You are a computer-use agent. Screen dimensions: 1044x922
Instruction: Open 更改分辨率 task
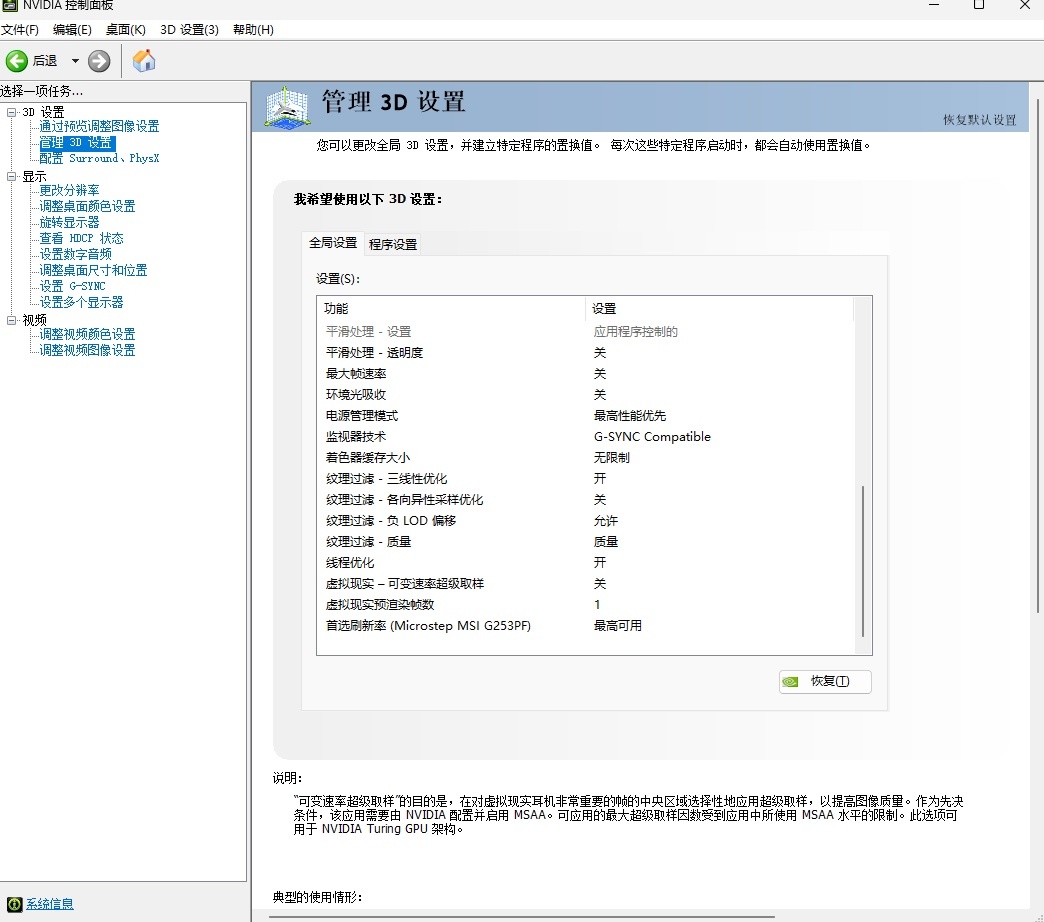tap(69, 190)
